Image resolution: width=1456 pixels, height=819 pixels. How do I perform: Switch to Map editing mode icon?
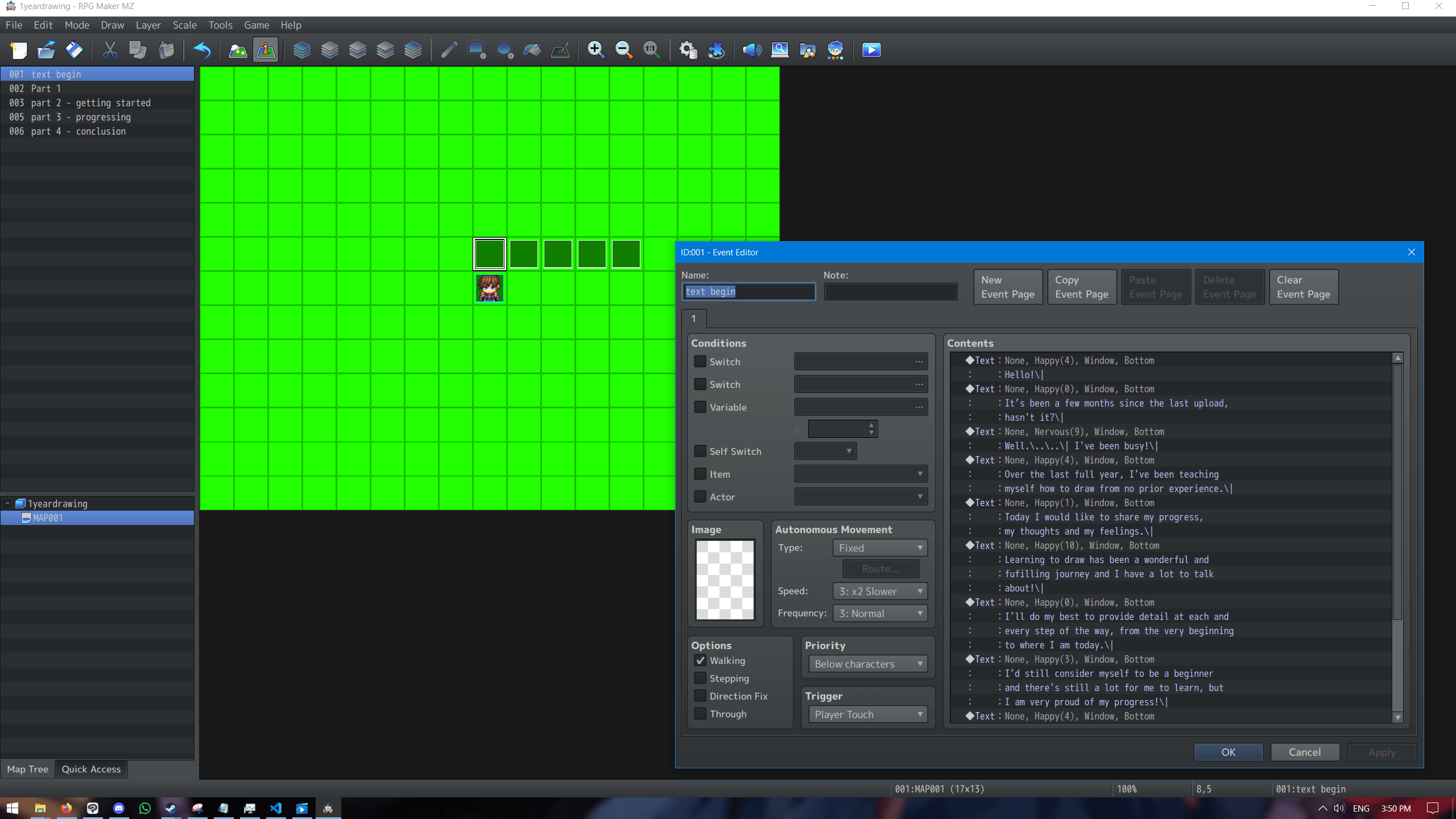(238, 50)
